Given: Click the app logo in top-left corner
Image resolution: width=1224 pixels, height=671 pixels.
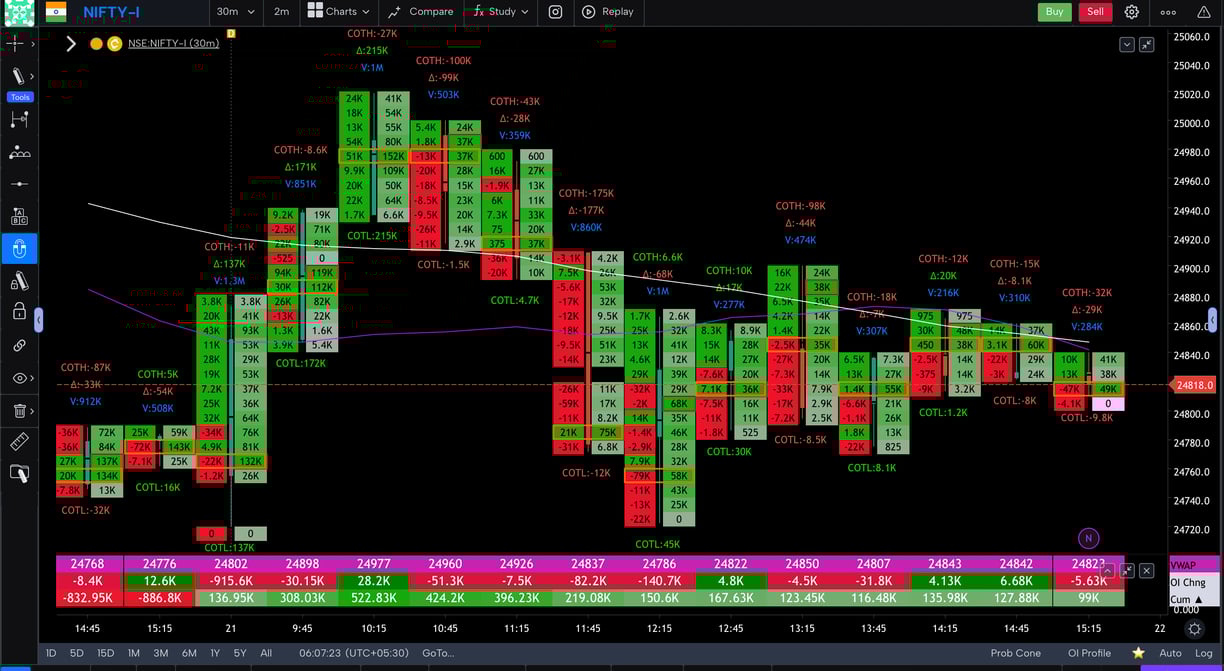Looking at the screenshot, I should coord(19,12).
